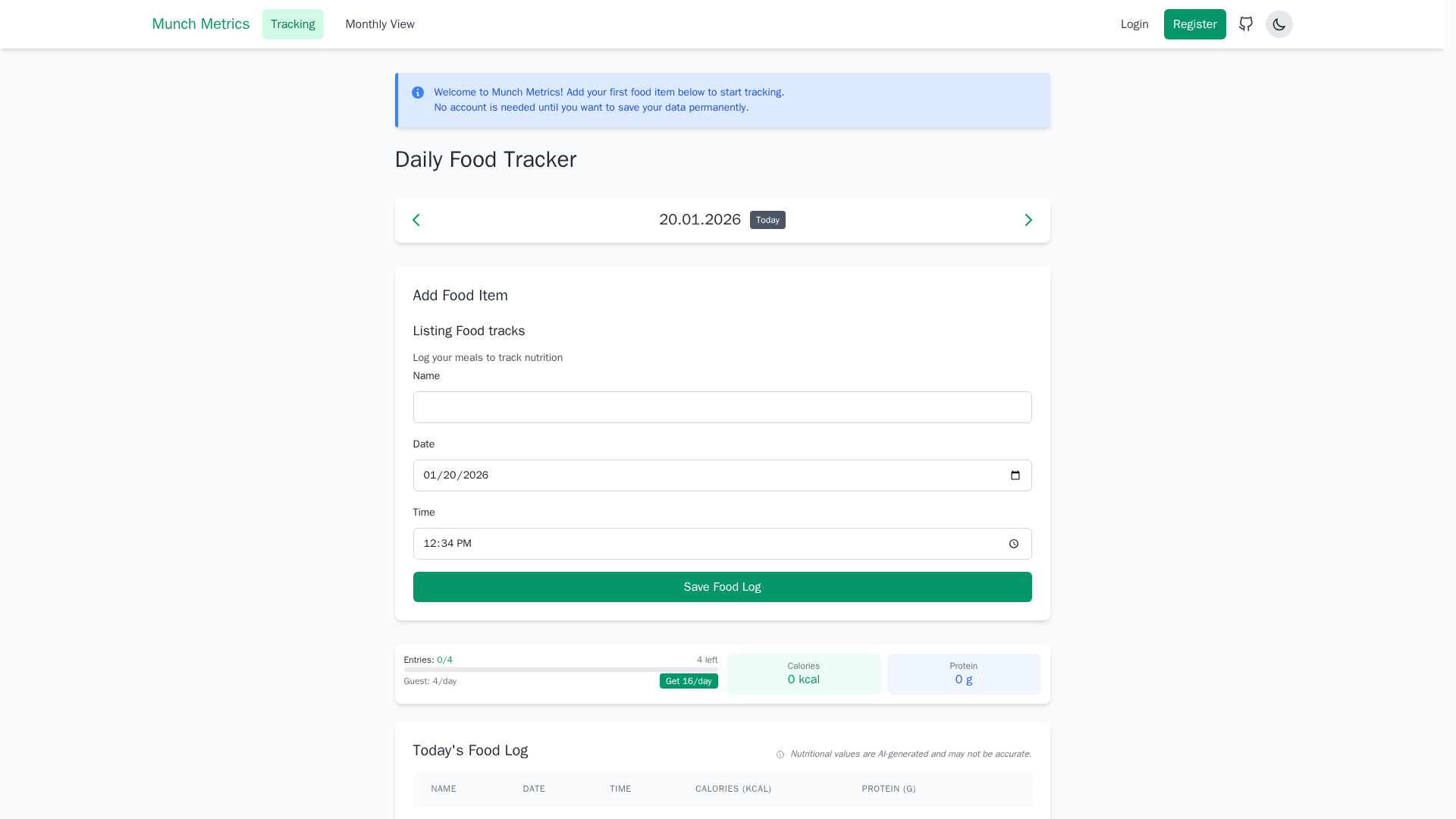Click the info icon in the welcome banner
1456x819 pixels.
pyautogui.click(x=418, y=93)
